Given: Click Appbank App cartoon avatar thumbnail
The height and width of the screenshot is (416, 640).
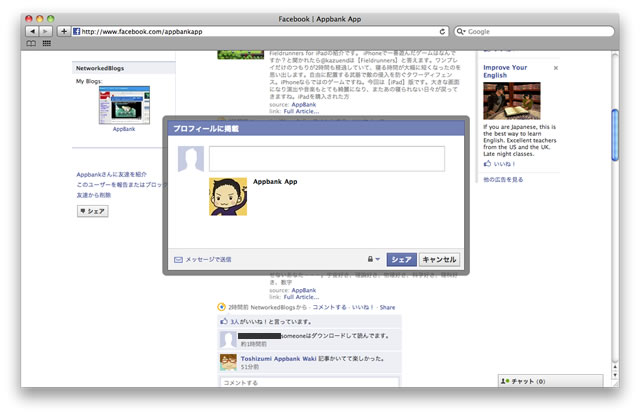Looking at the screenshot, I should click(228, 196).
